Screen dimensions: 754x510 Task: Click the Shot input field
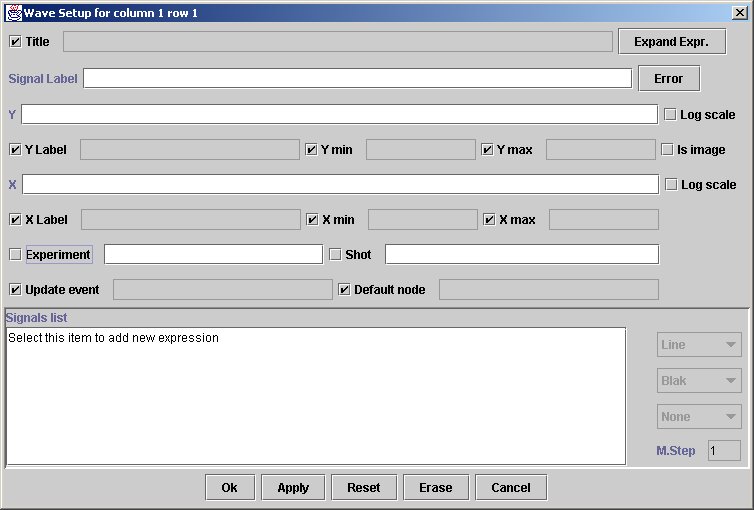click(522, 254)
